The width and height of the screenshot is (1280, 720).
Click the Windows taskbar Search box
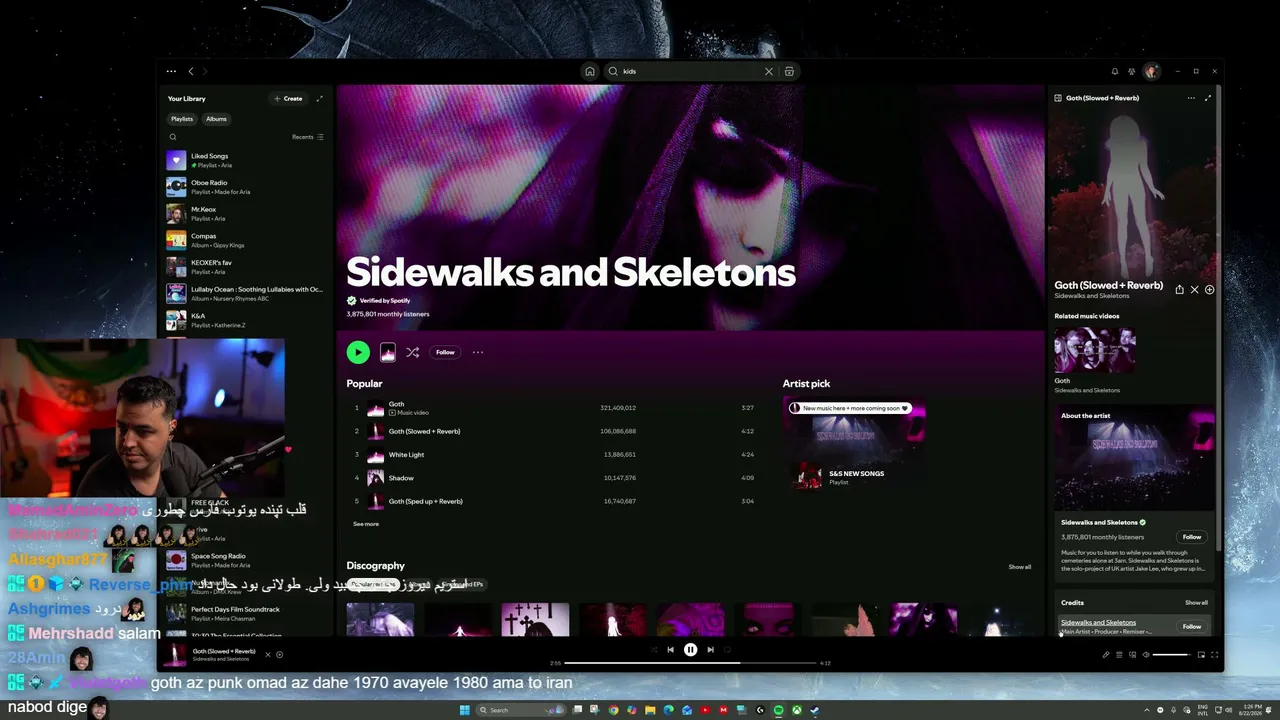pyautogui.click(x=519, y=710)
